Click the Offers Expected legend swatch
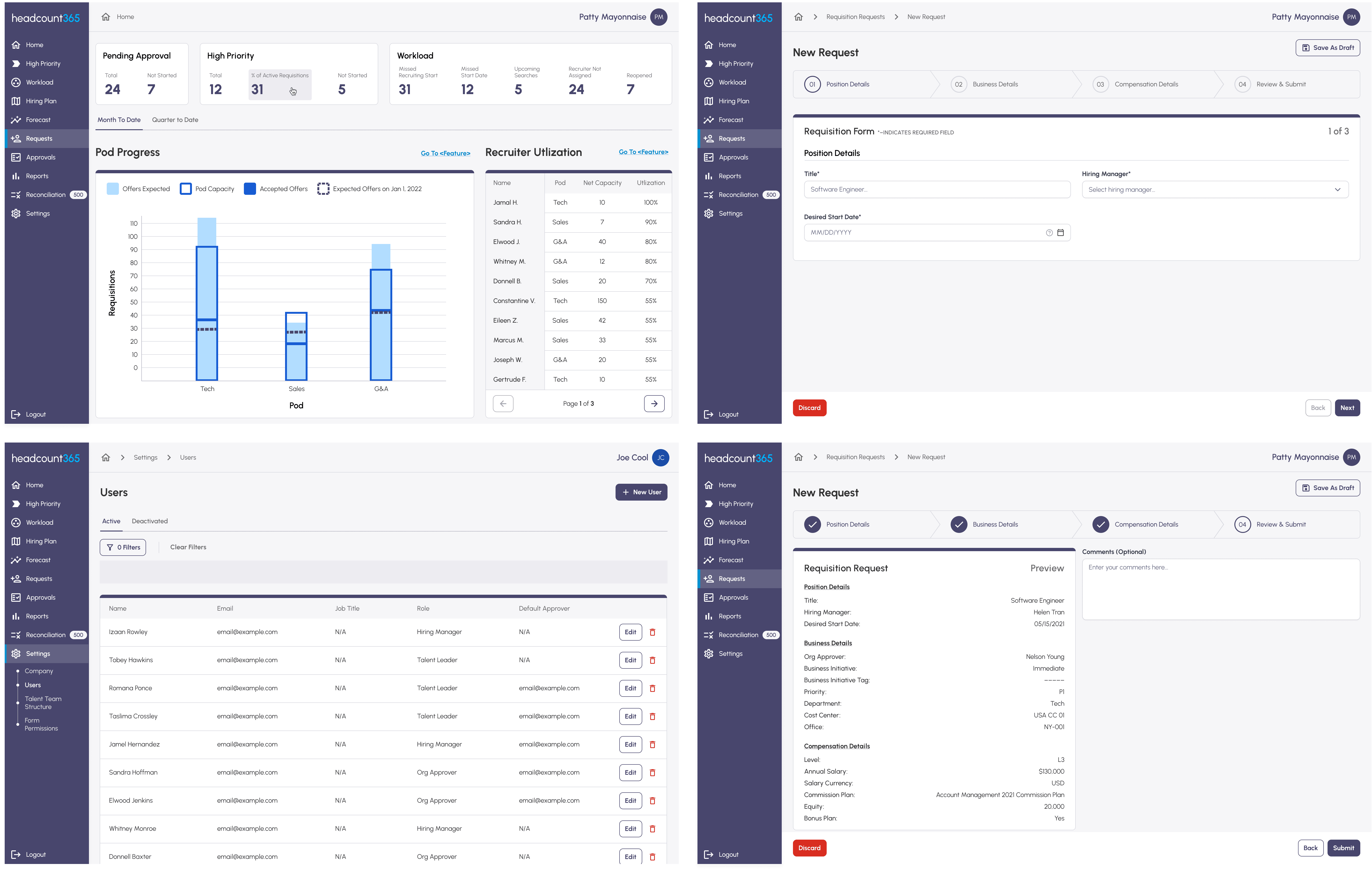 (113, 189)
